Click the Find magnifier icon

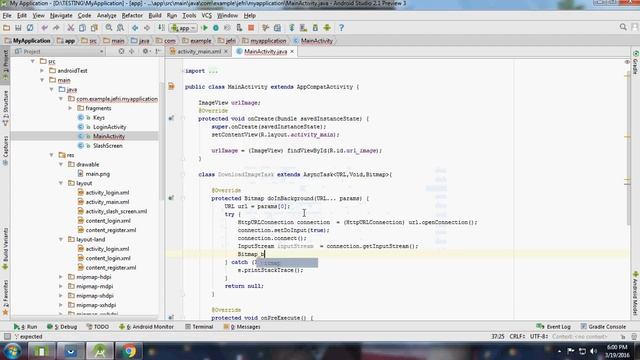click(x=109, y=28)
